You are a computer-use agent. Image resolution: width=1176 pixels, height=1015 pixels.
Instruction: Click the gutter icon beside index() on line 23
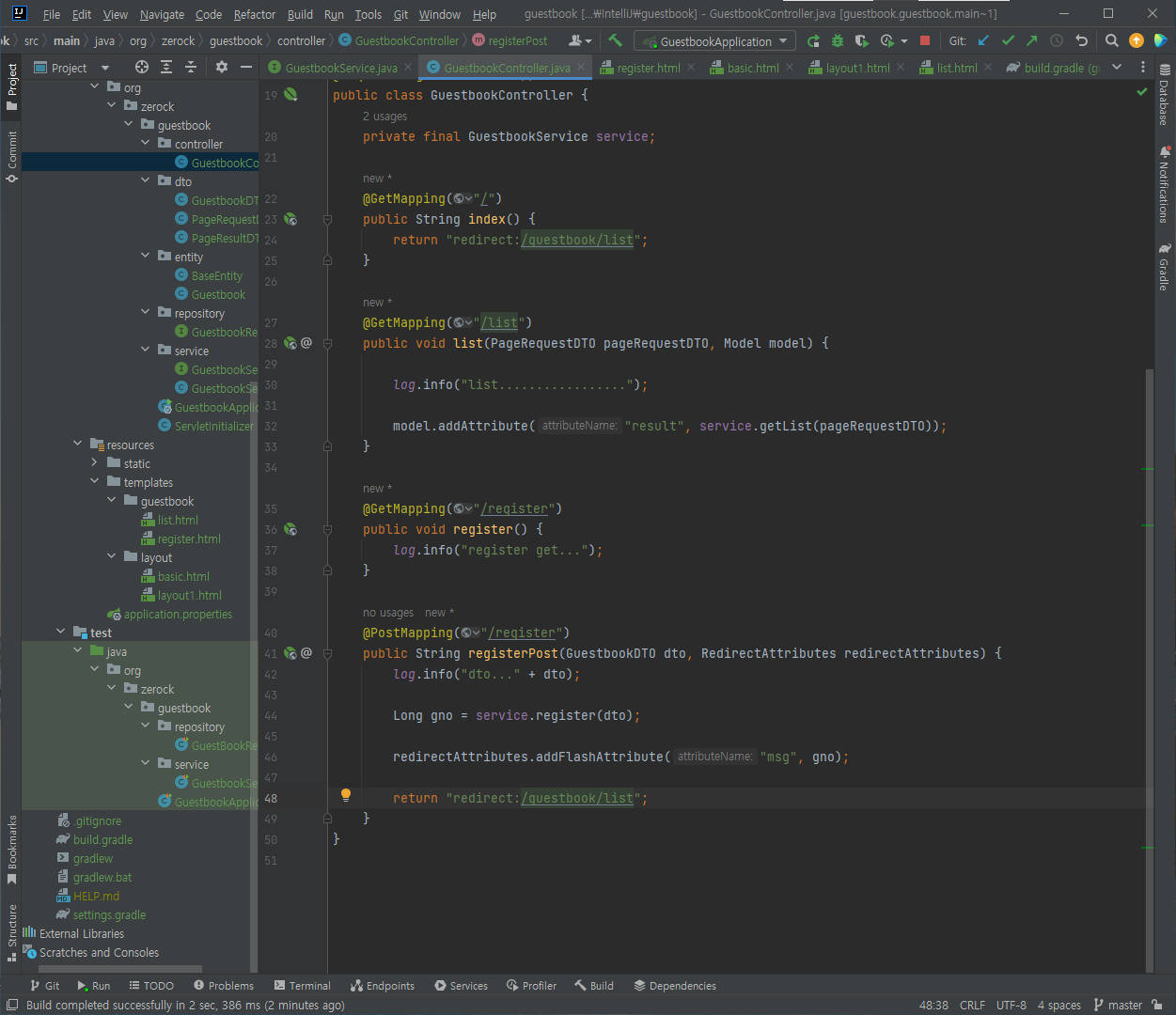[x=290, y=219]
